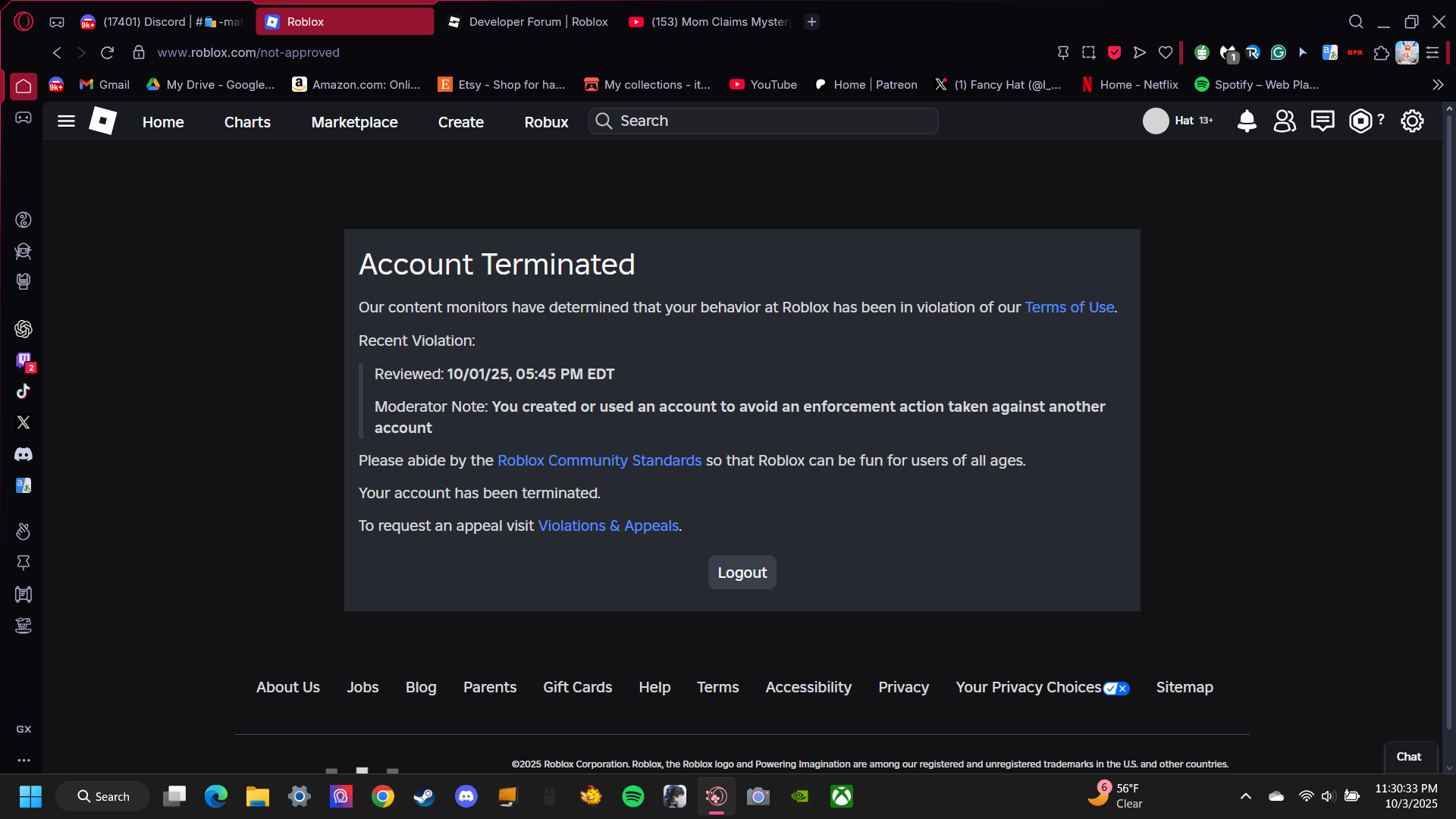Open TikTok in Opera sidebar

coord(24,391)
